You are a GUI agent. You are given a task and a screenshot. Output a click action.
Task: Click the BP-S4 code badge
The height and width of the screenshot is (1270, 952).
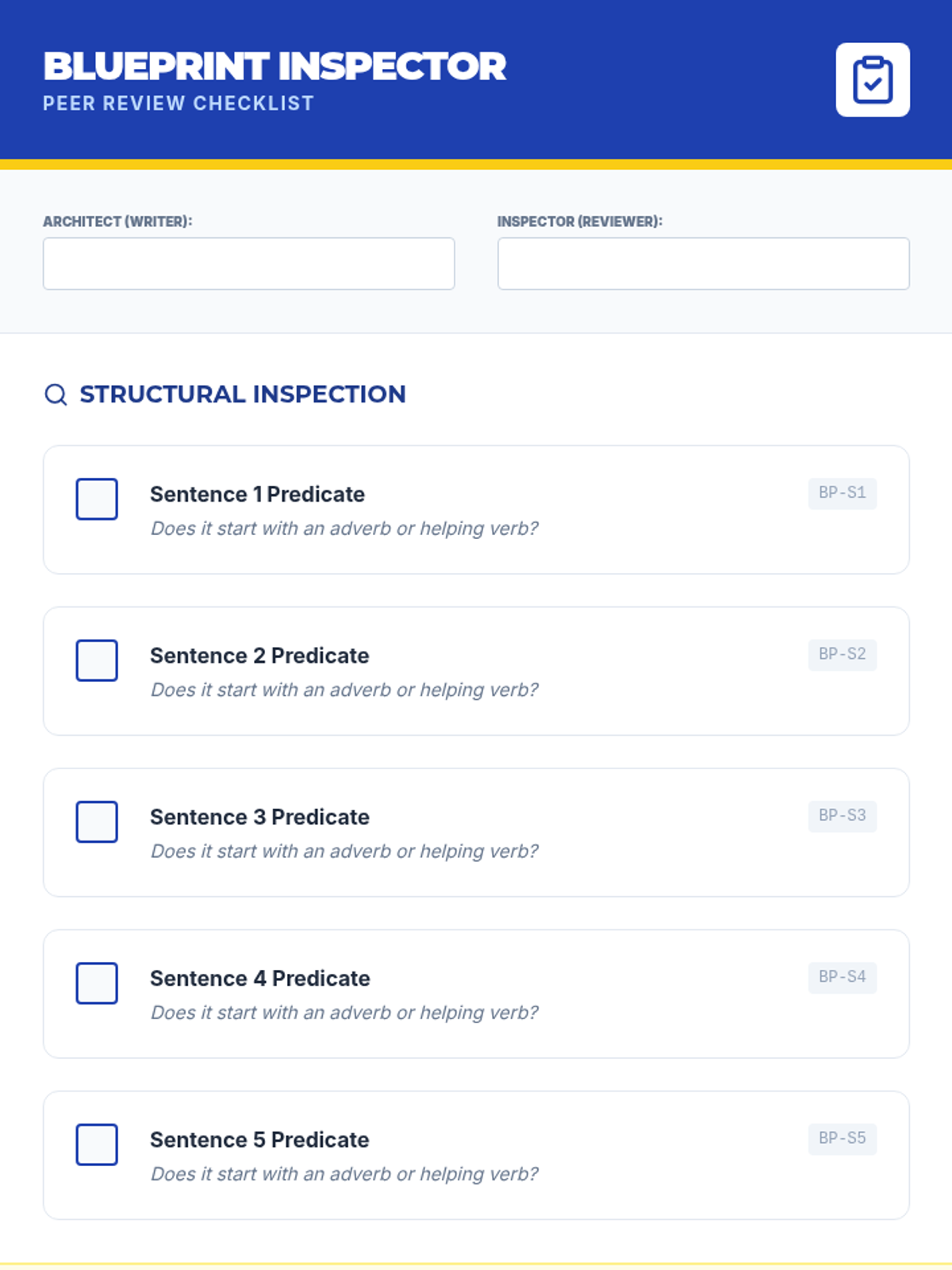pyautogui.click(x=842, y=977)
